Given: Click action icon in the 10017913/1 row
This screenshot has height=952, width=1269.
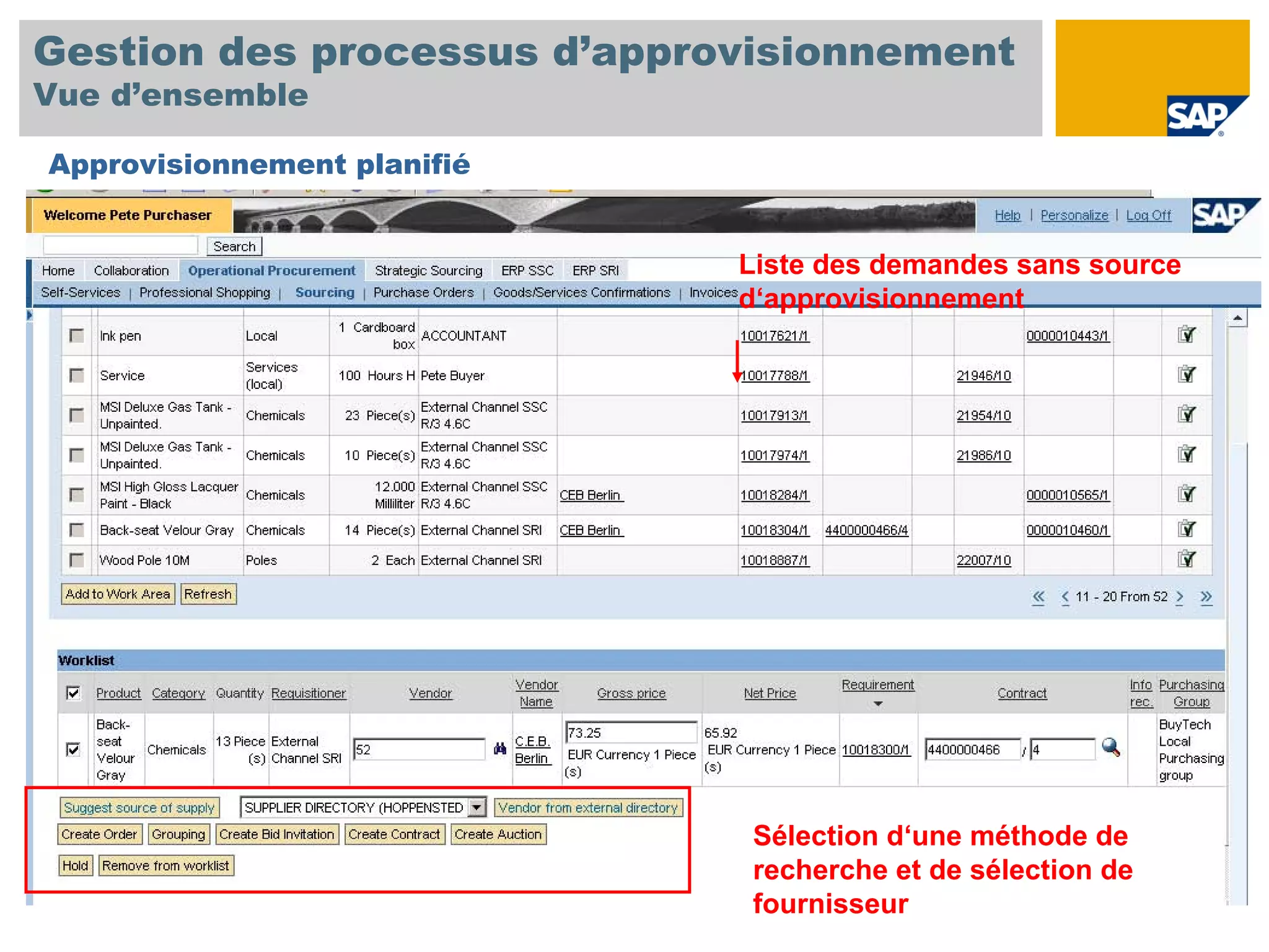Looking at the screenshot, I should (1187, 414).
